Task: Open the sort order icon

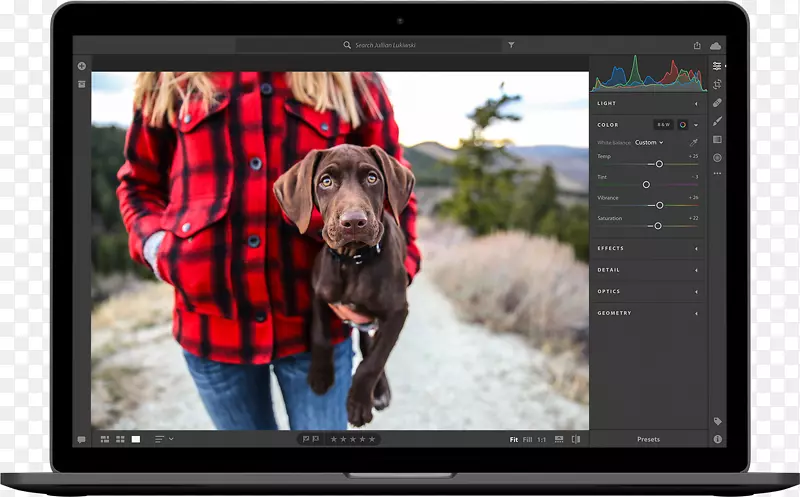Action: (x=159, y=439)
